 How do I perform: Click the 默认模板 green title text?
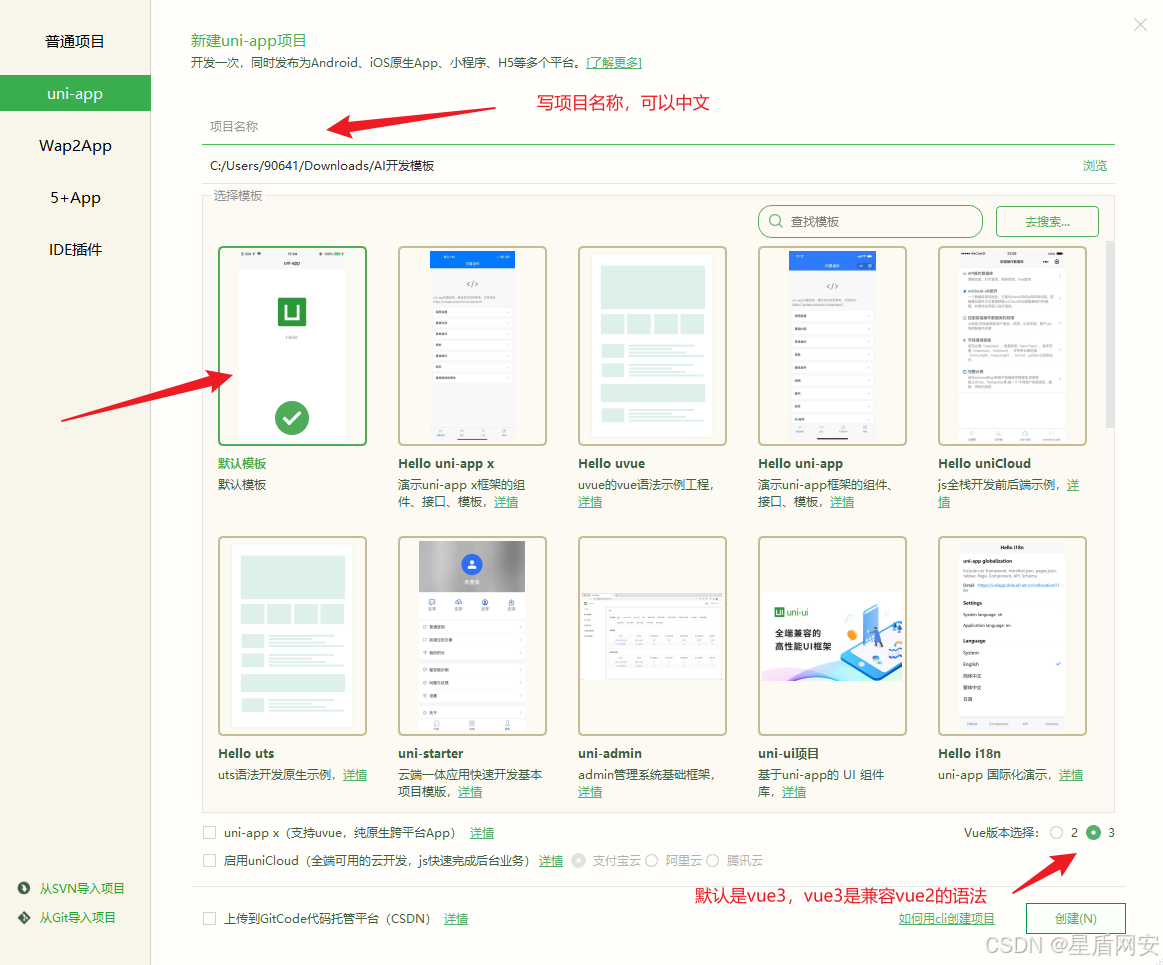(242, 463)
